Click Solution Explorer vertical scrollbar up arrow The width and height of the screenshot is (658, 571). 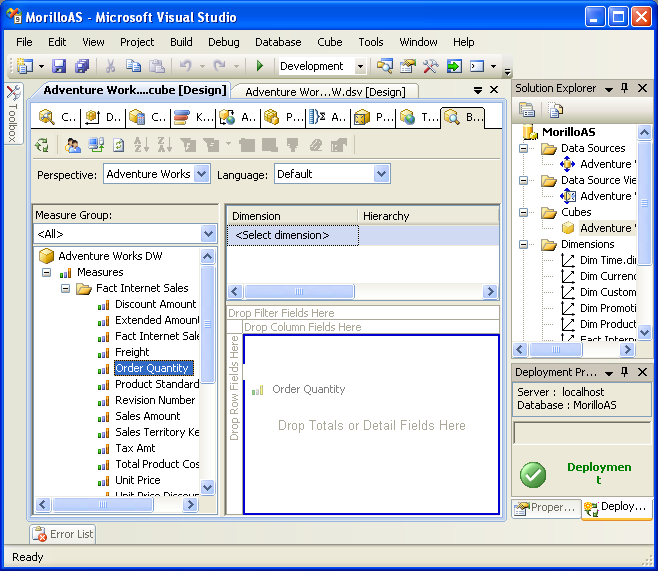click(x=644, y=133)
